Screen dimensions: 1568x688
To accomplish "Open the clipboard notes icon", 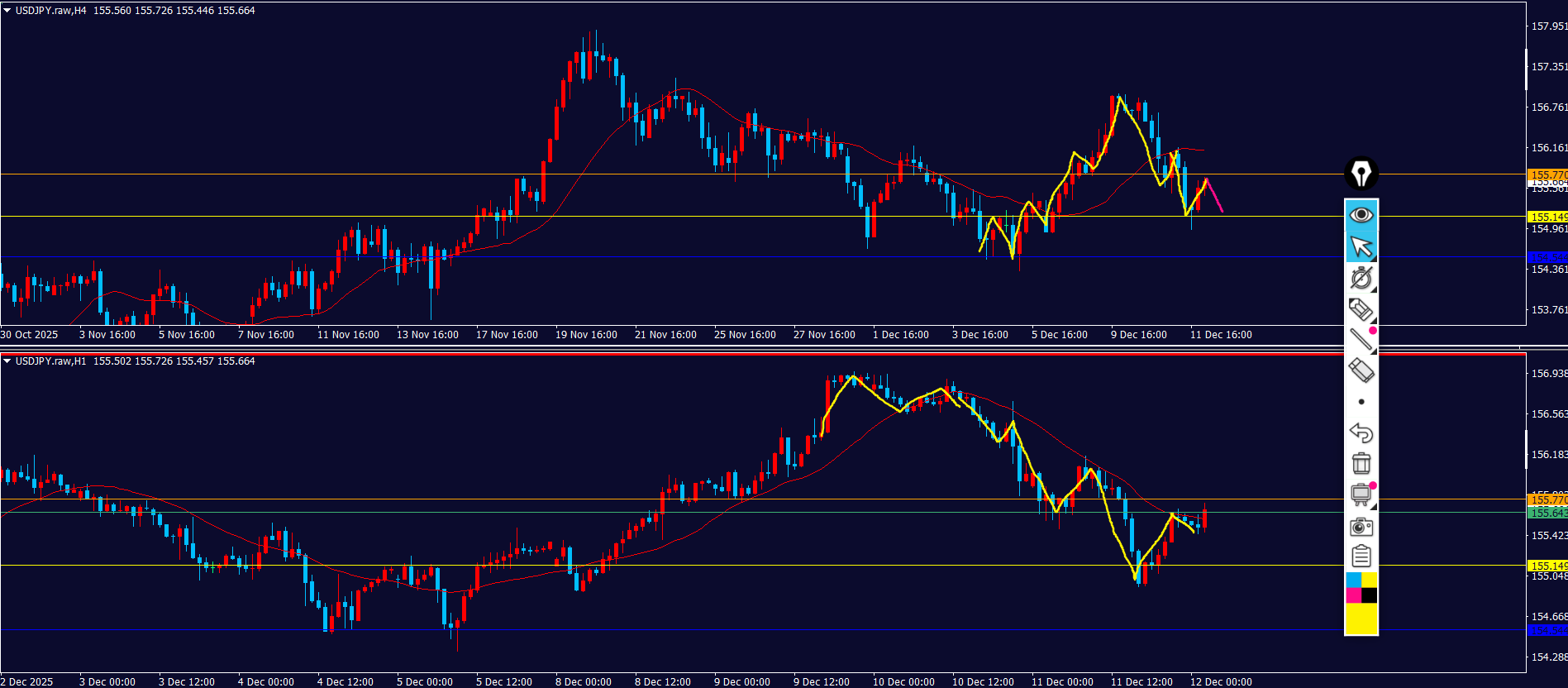I will (x=1361, y=557).
